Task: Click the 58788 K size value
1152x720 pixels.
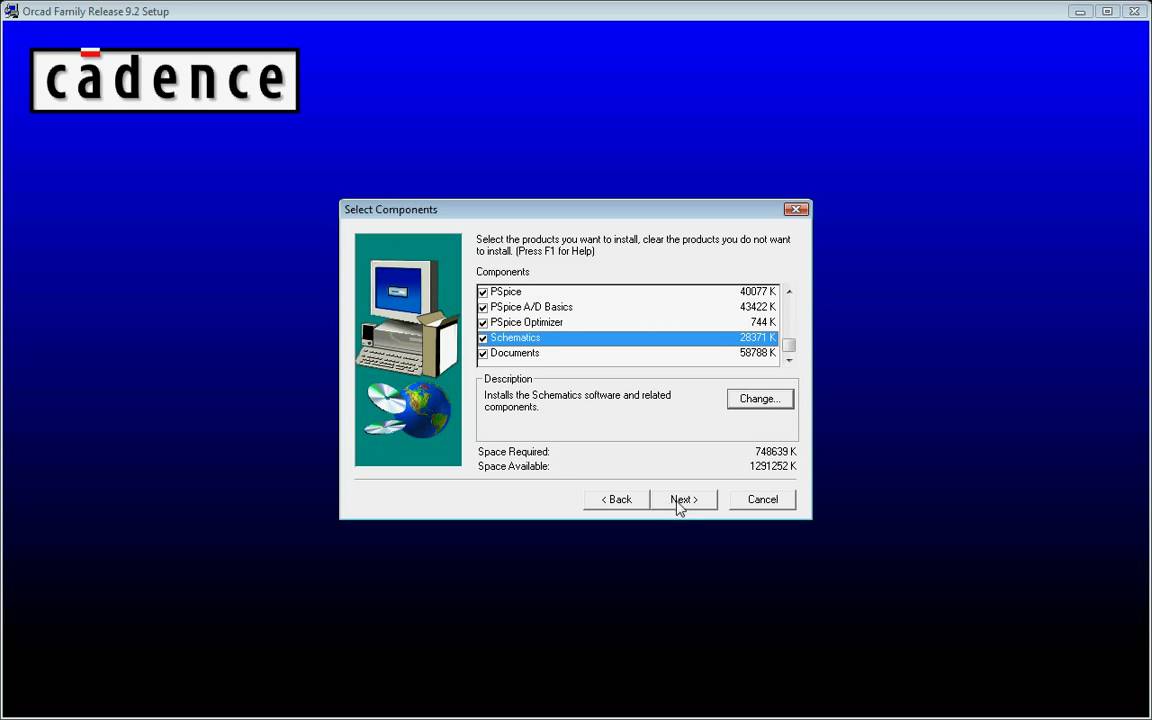Action: [x=757, y=353]
